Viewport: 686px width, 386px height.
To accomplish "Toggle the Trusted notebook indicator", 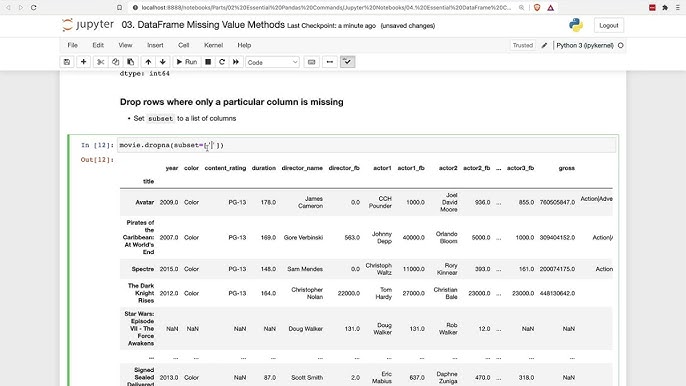I will pos(522,45).
